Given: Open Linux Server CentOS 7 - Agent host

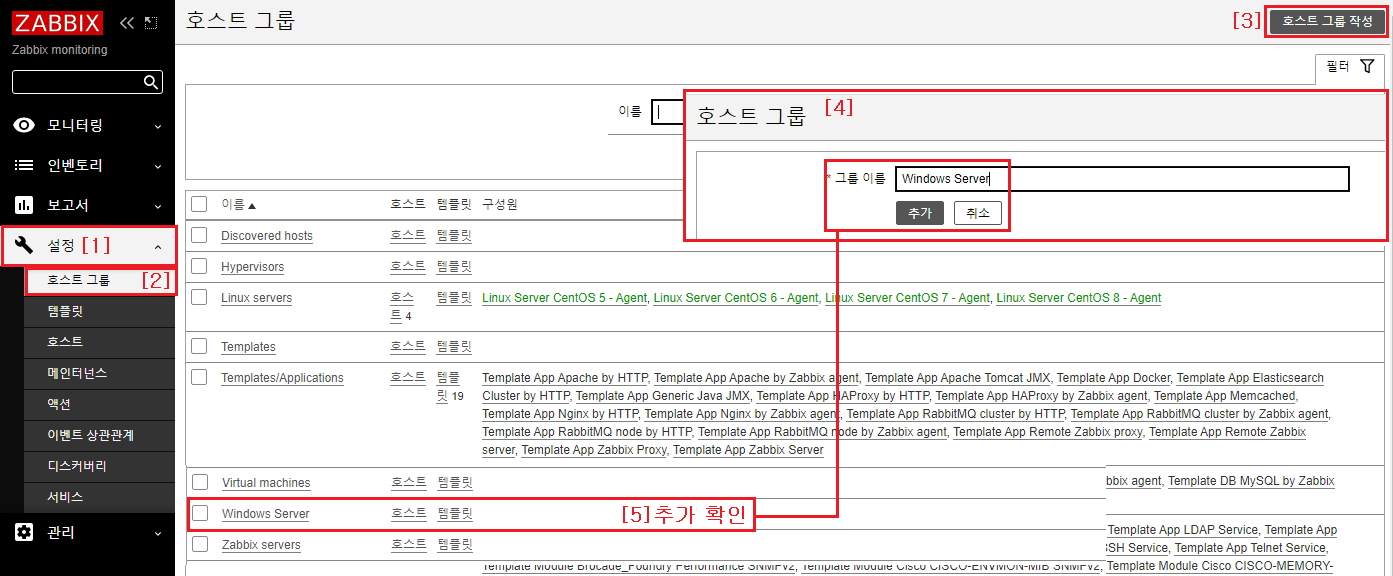Looking at the screenshot, I should coord(907,298).
